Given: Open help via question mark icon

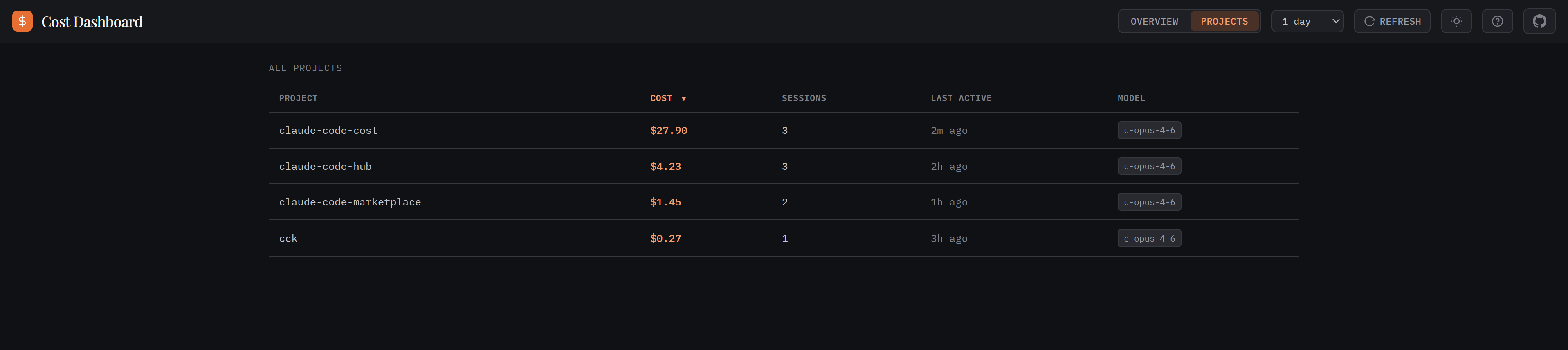Looking at the screenshot, I should pyautogui.click(x=1497, y=21).
